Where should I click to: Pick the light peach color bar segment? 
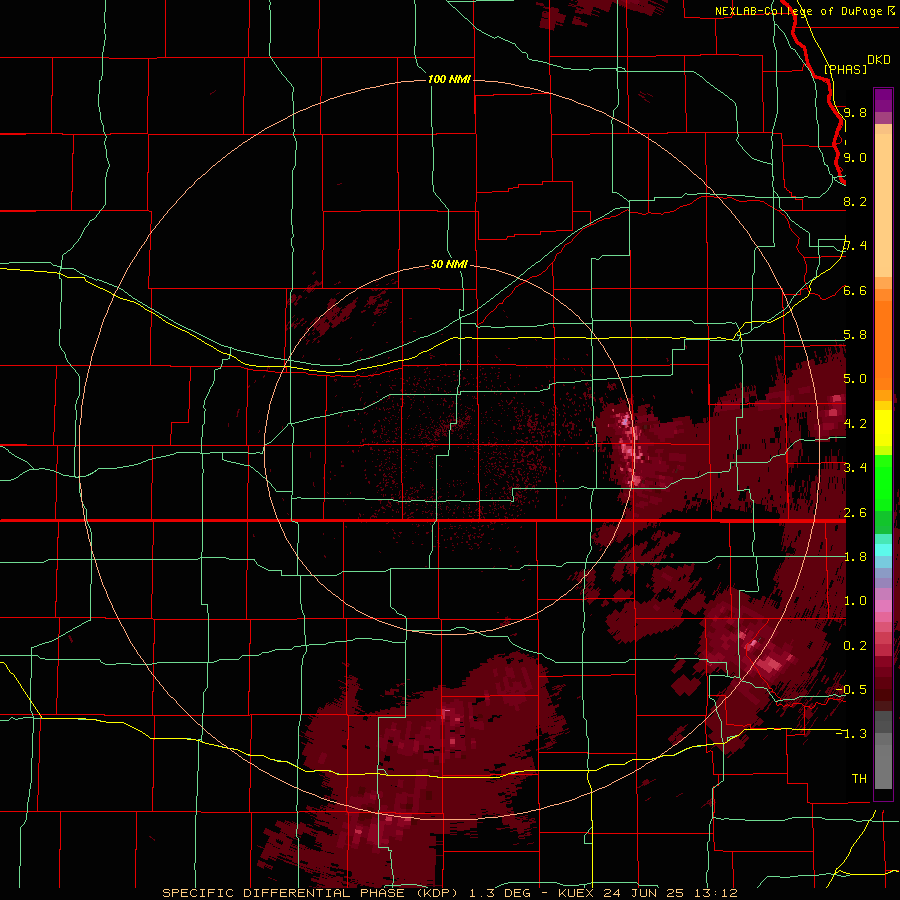[x=883, y=207]
